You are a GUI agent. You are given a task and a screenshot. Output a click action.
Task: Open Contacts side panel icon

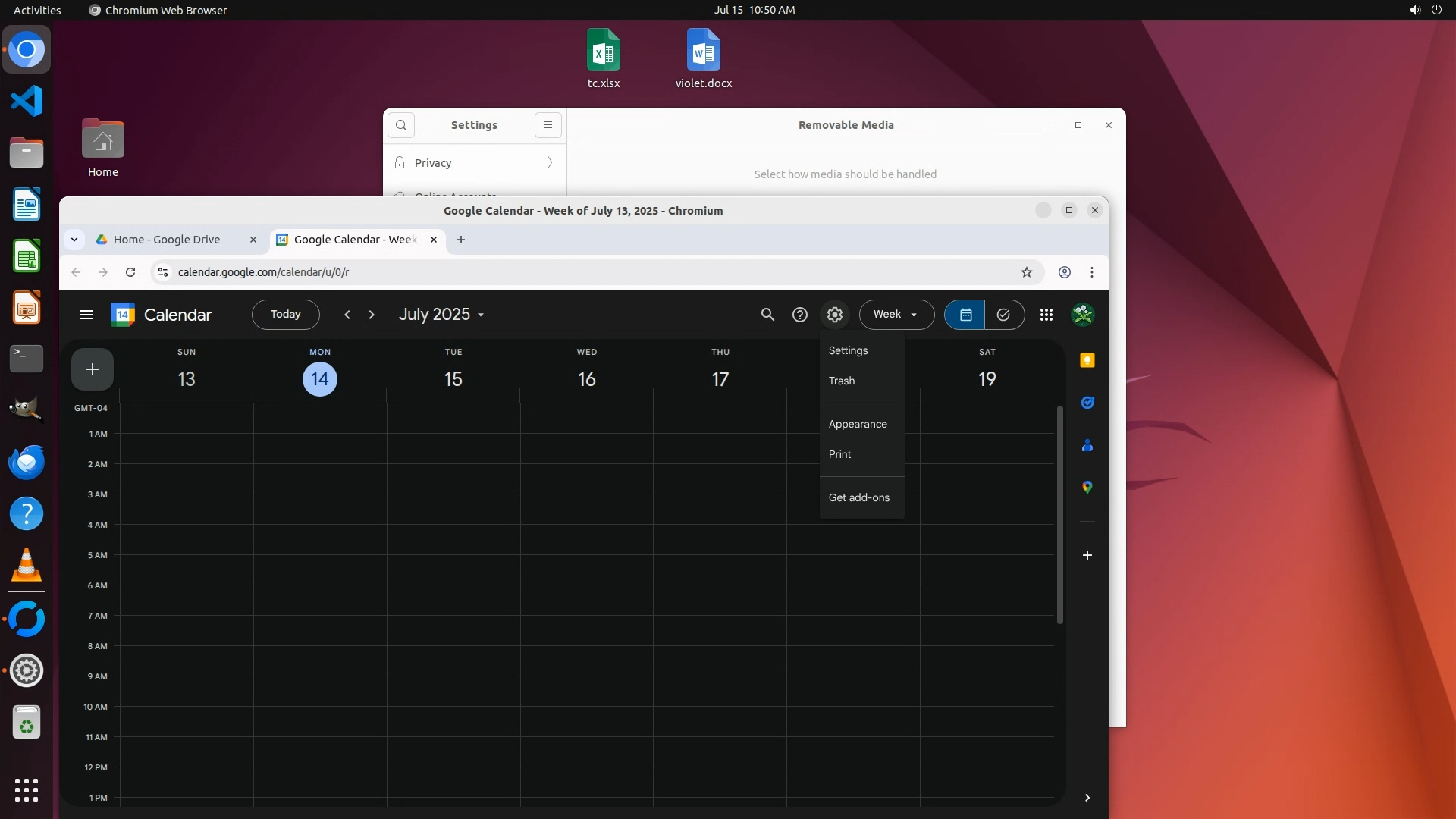(1087, 445)
